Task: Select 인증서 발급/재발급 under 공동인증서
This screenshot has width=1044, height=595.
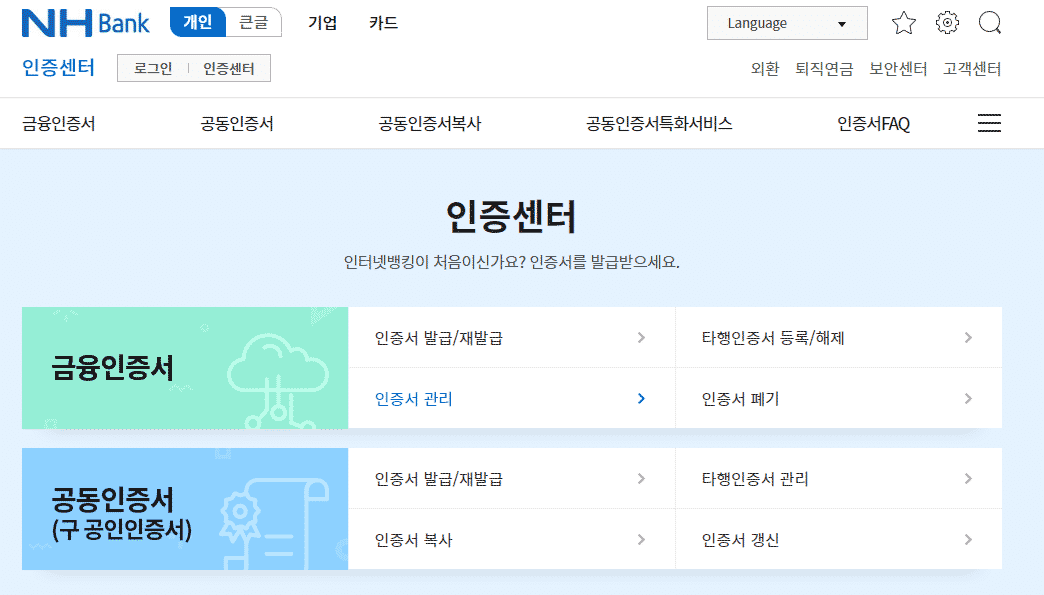Action: (x=511, y=479)
